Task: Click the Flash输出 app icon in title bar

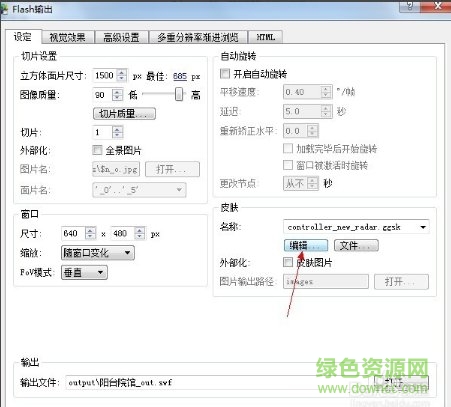Action: pos(4,9)
